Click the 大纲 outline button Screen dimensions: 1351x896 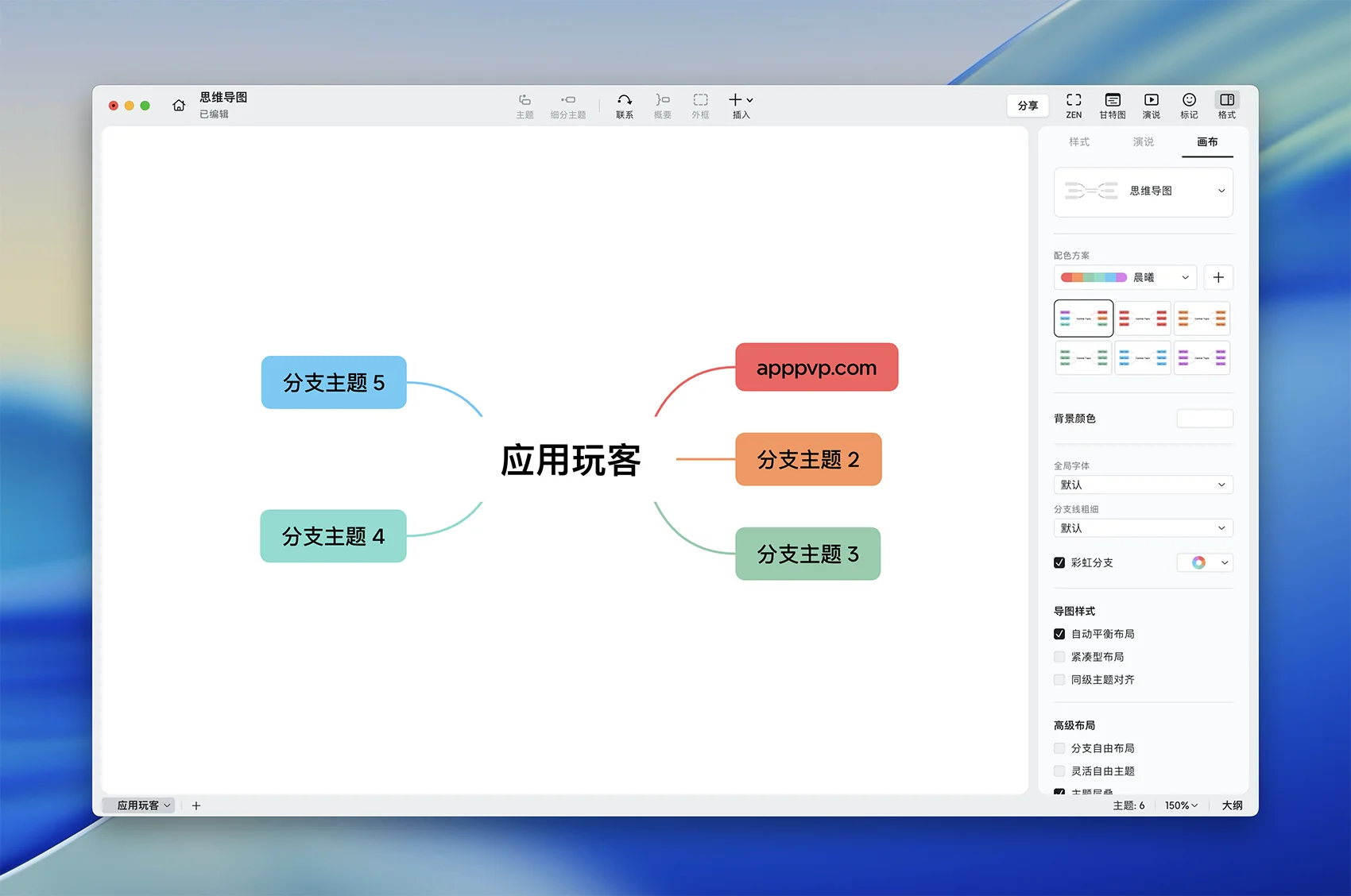pos(1232,805)
